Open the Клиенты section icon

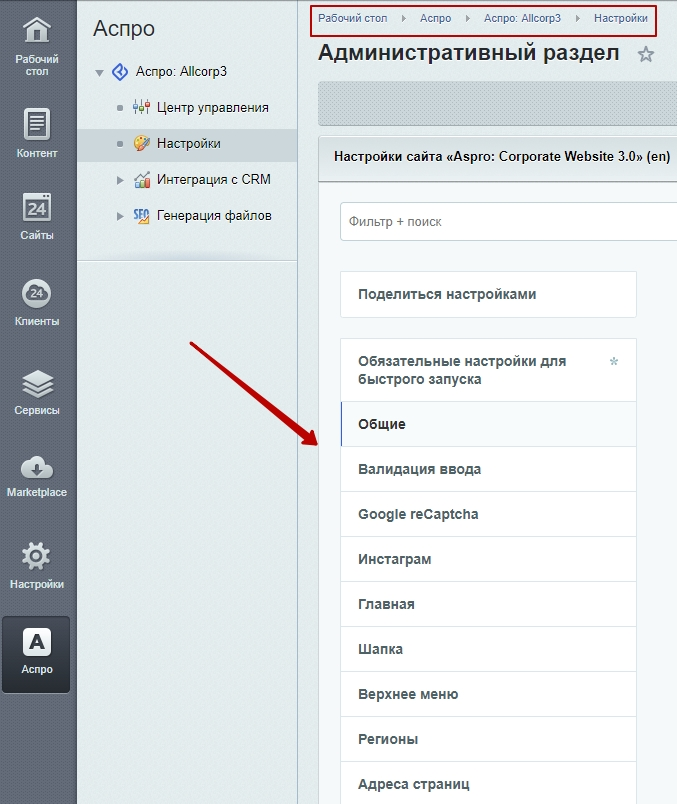[36, 293]
